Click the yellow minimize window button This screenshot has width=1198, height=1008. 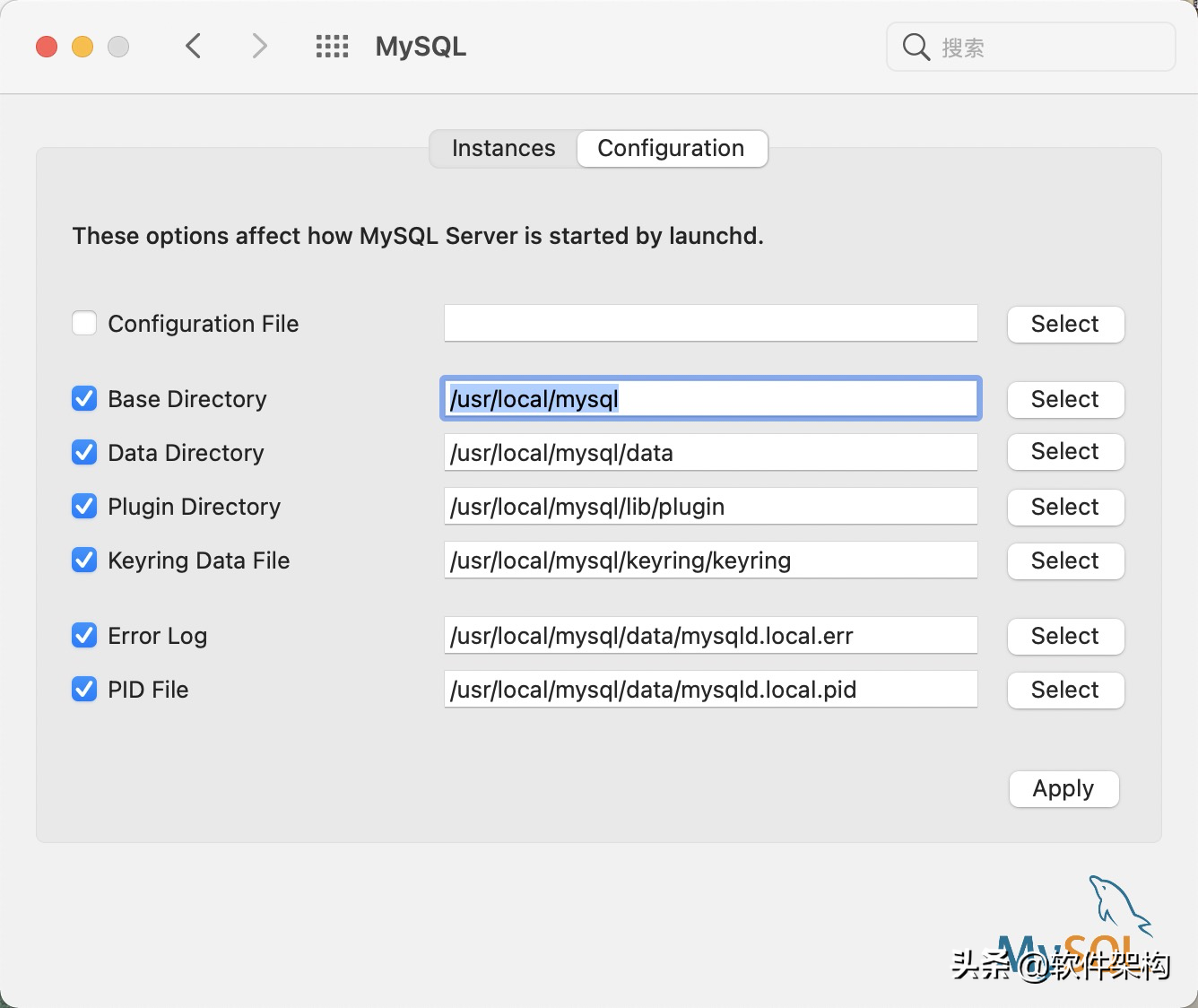[x=82, y=47]
